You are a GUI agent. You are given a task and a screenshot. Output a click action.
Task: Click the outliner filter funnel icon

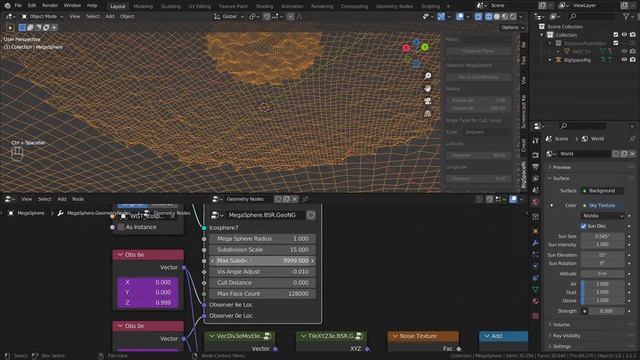tap(626, 16)
